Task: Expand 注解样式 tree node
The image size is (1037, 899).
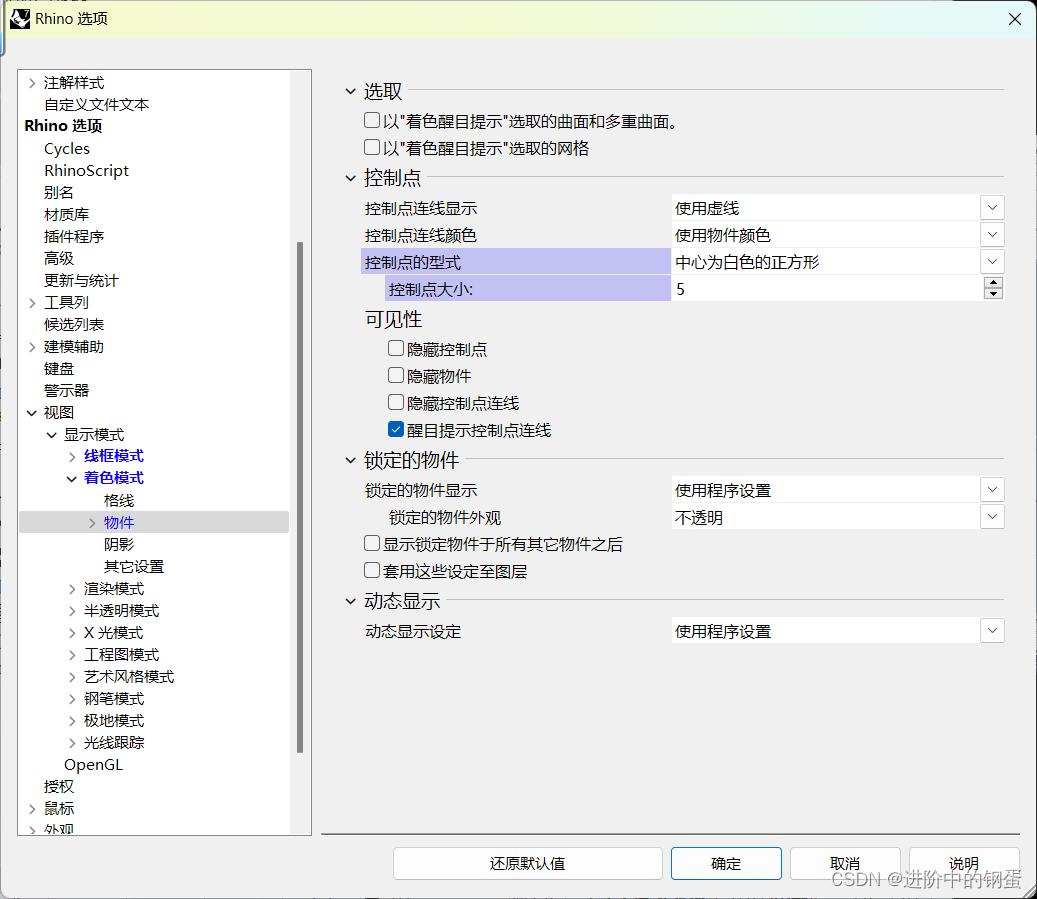Action: 32,83
